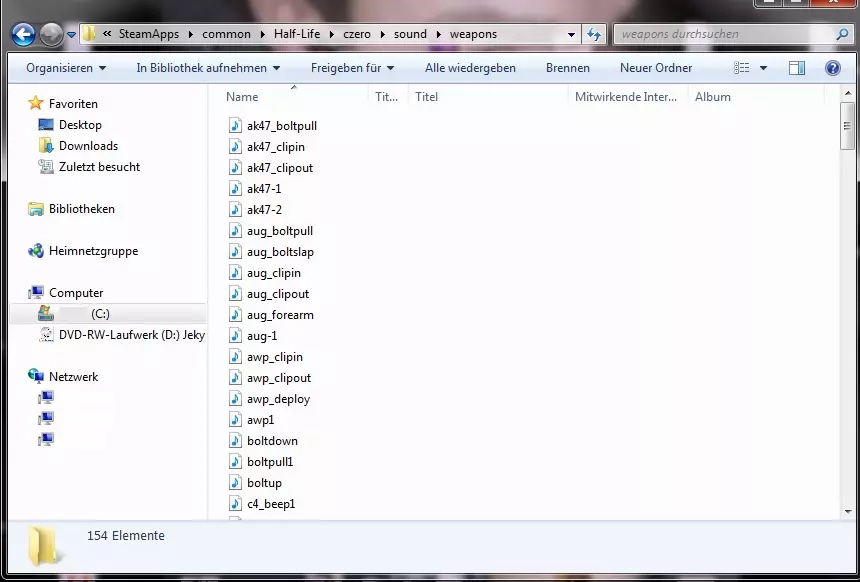Open Downloads in the navigation pane
This screenshot has width=860, height=582.
point(88,146)
